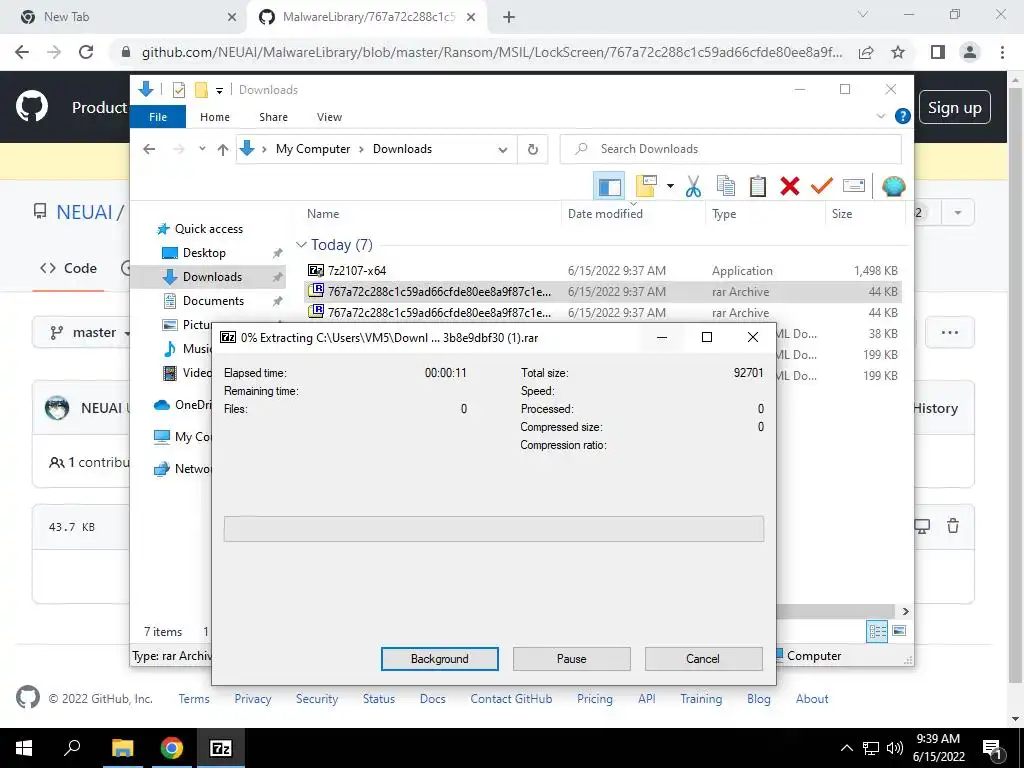Show hidden system tray icons chevron
The width and height of the screenshot is (1024, 768).
[x=846, y=748]
